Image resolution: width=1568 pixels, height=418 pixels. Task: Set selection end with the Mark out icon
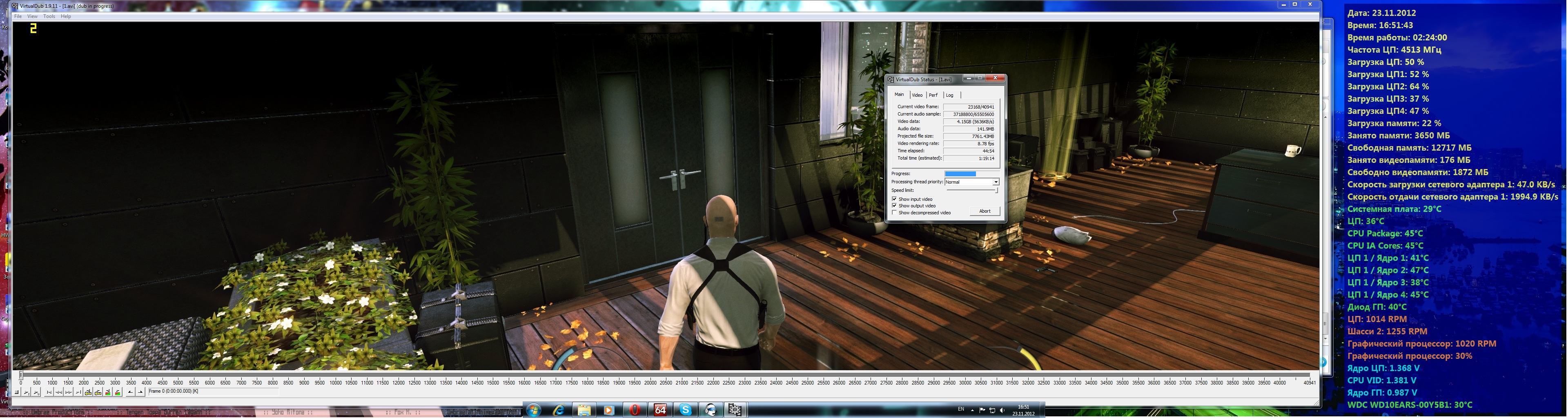click(x=140, y=392)
